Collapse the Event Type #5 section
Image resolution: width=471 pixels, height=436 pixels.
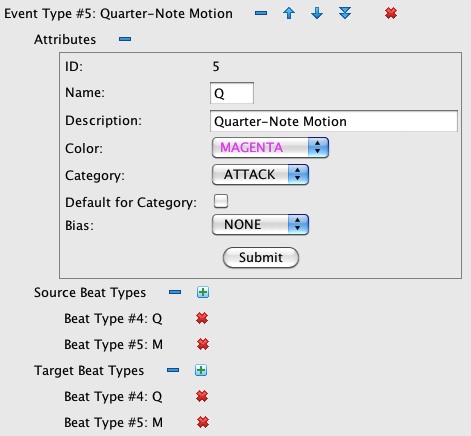(x=261, y=13)
